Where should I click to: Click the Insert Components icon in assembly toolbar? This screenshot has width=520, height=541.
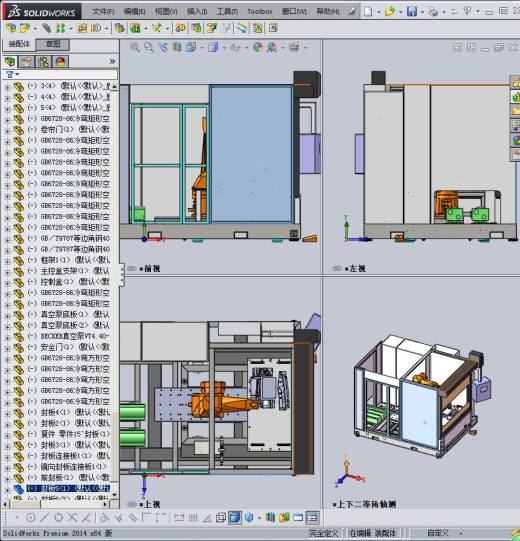24,28
